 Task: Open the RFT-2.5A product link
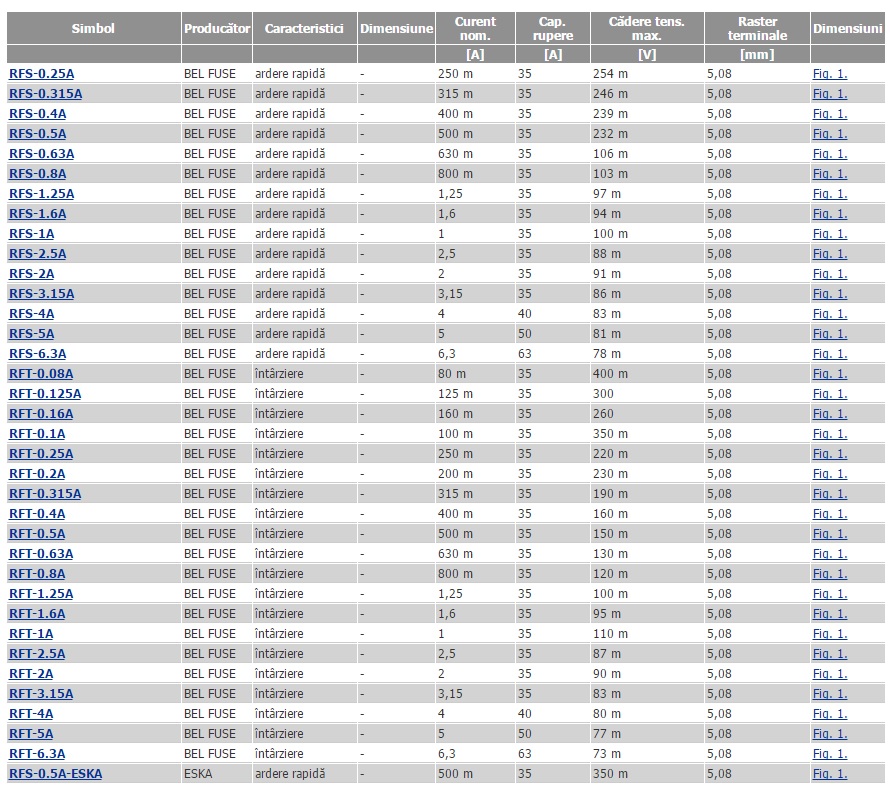[x=37, y=654]
